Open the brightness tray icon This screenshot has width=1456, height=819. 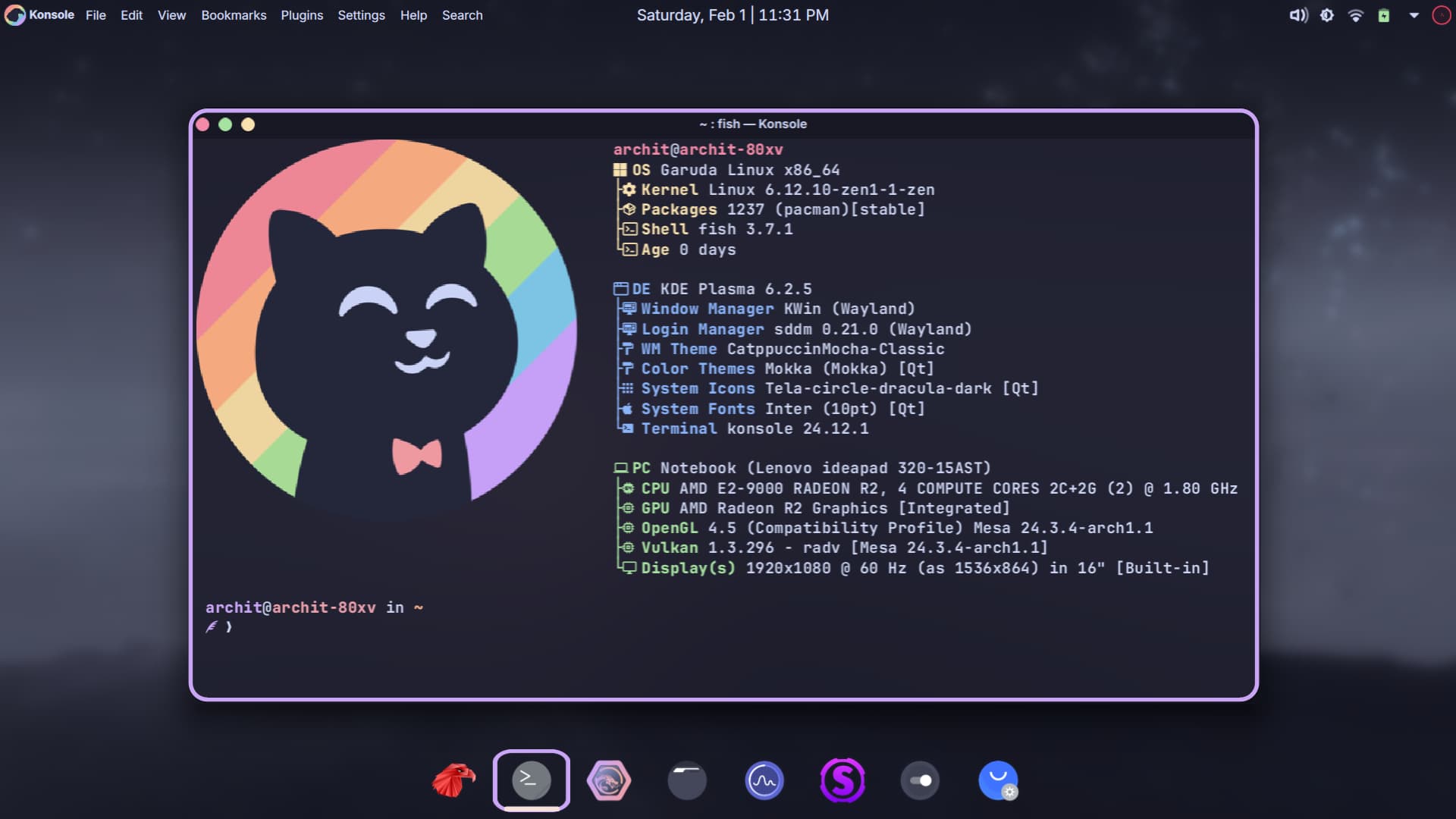point(1327,15)
